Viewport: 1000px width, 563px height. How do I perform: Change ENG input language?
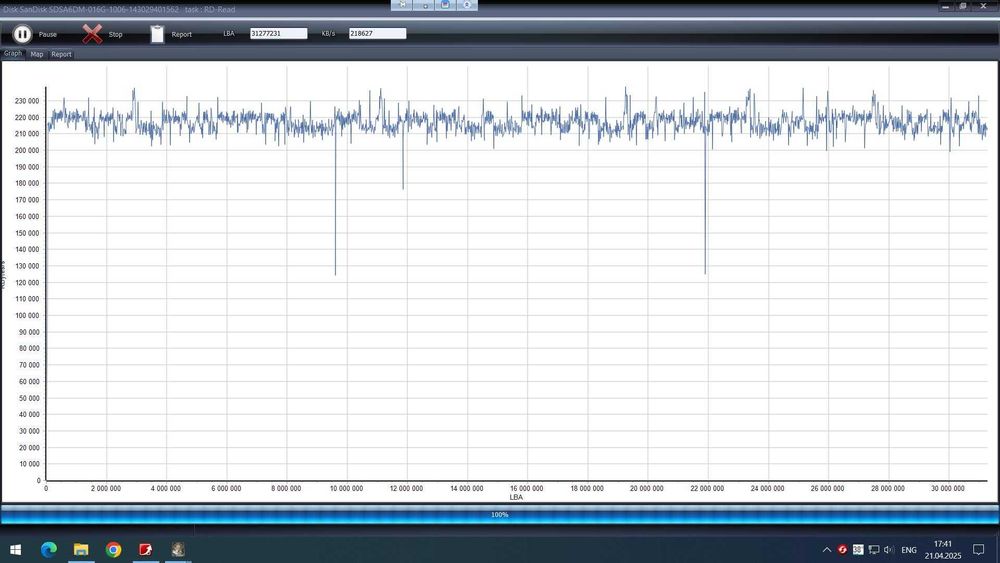point(909,550)
